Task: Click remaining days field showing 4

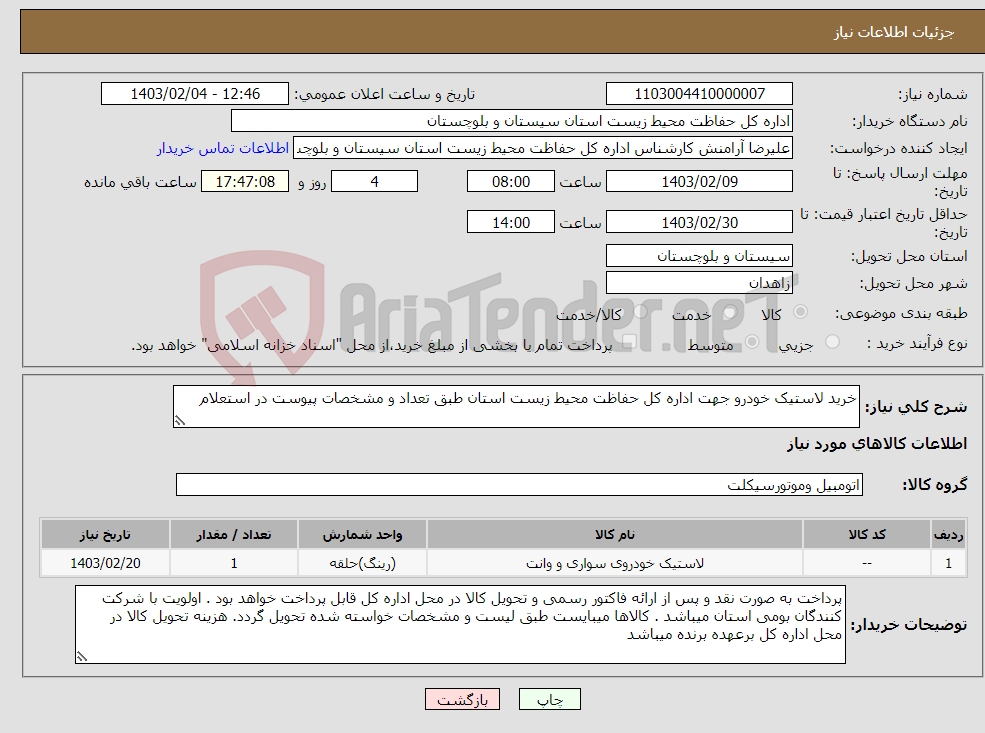Action: [x=374, y=182]
